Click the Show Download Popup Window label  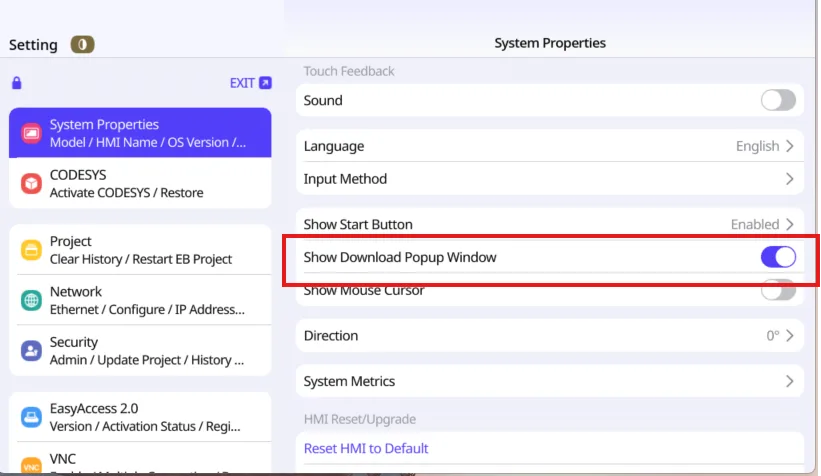tap(400, 257)
